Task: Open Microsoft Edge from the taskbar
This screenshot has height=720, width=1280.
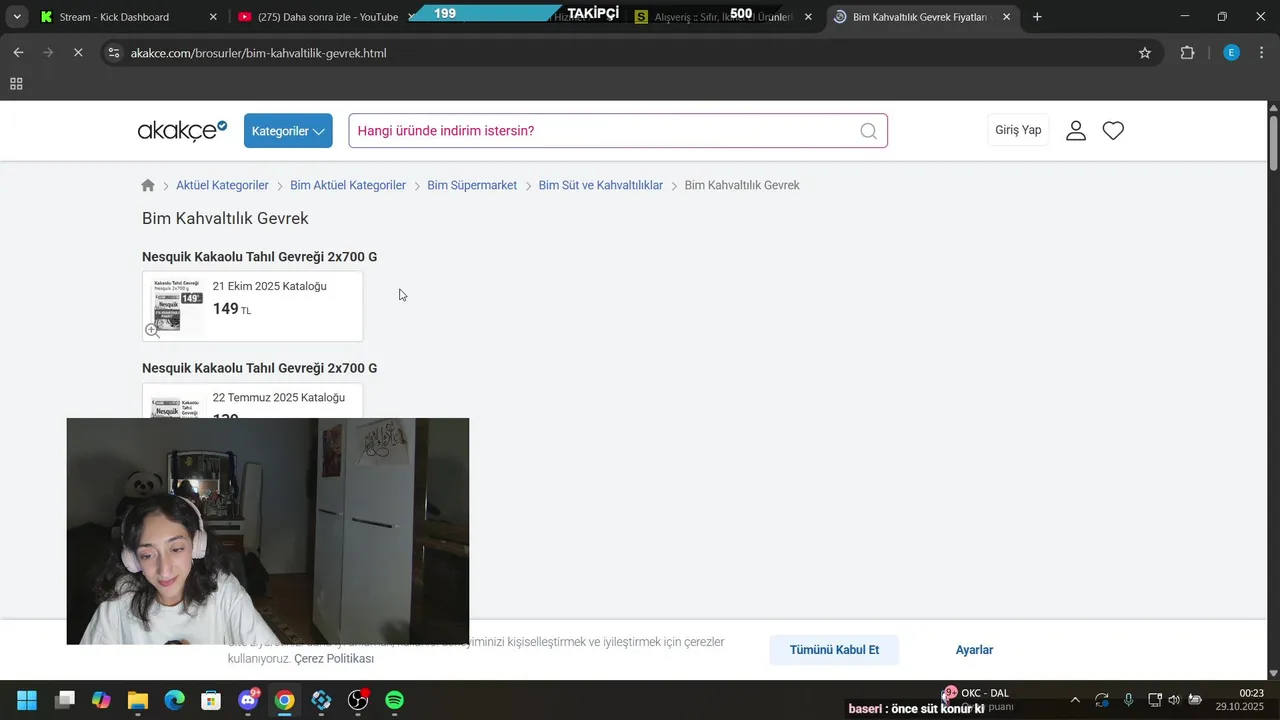Action: pos(174,700)
